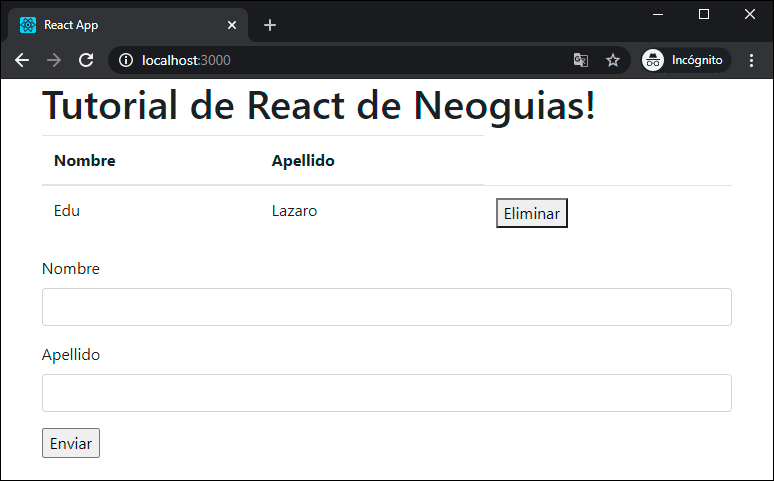Maximize the browser window
The image size is (774, 481).
click(704, 14)
